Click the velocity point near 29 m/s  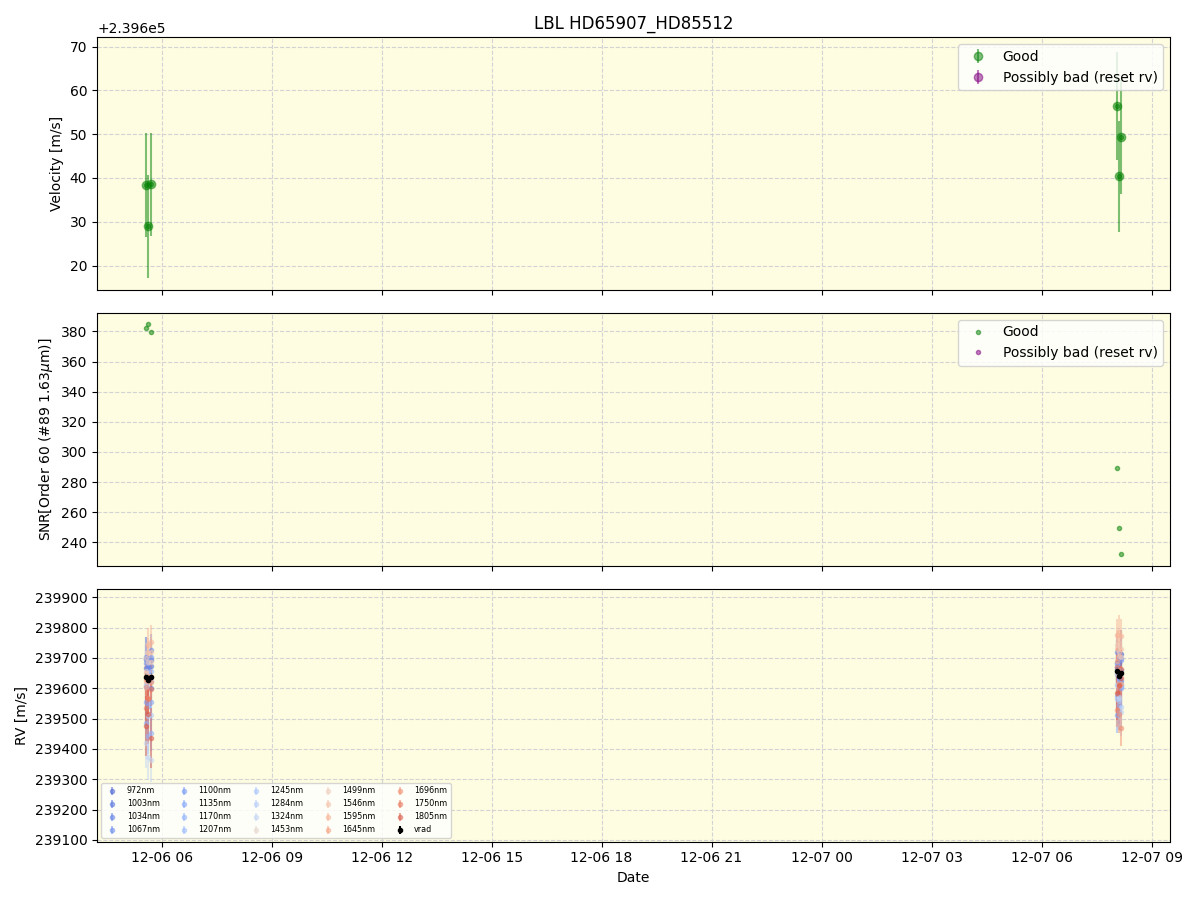click(148, 226)
